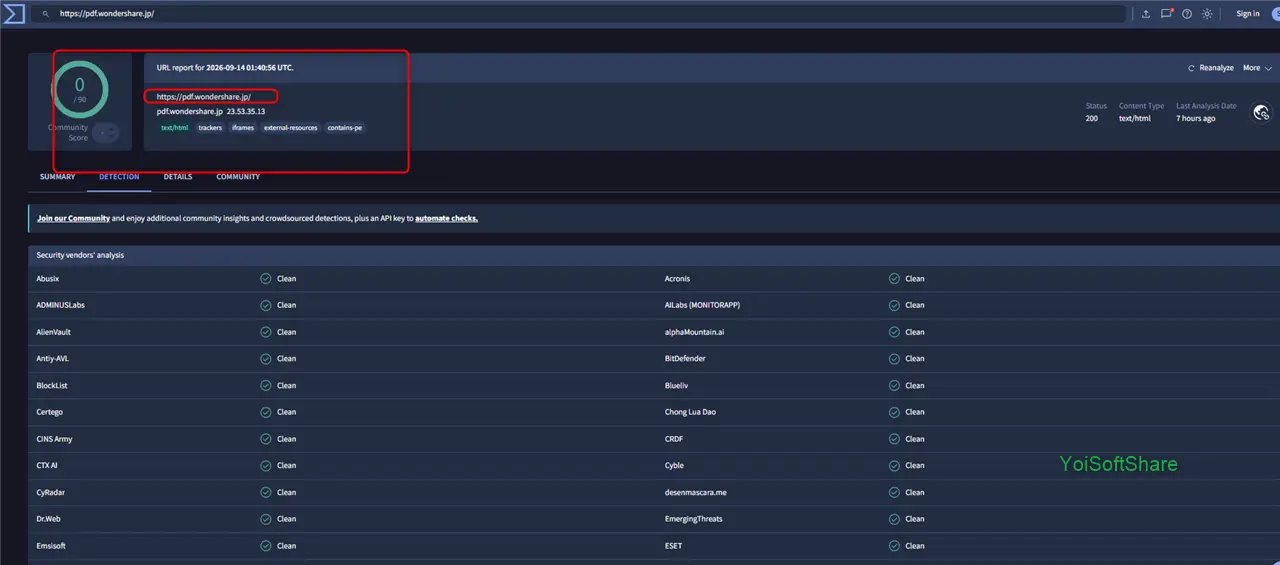
Task: Click the desenmascara.me vendor name
Action: 696,492
